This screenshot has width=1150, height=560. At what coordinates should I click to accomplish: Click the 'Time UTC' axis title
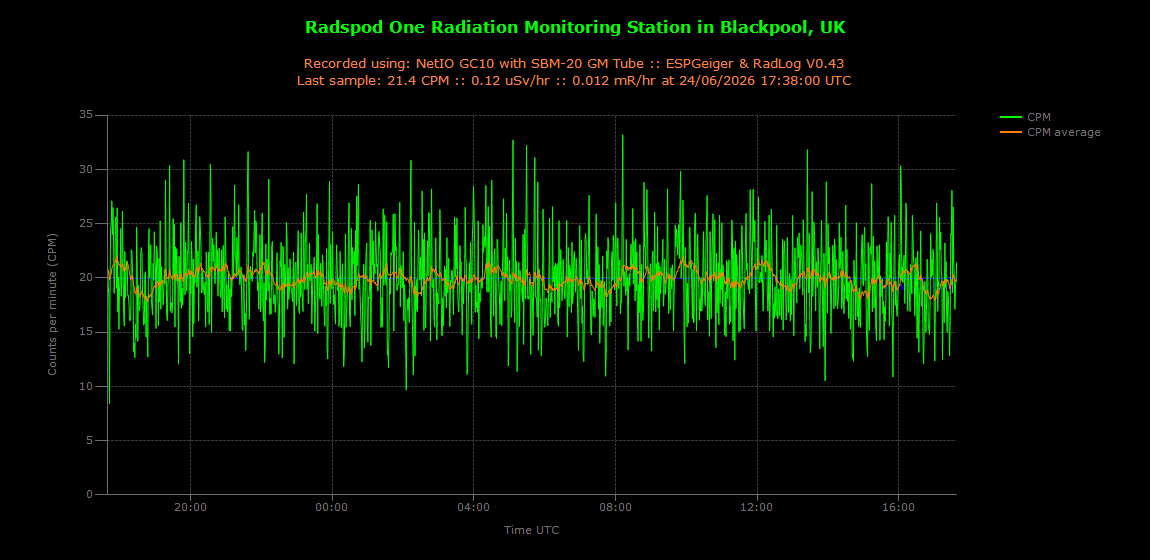[532, 529]
